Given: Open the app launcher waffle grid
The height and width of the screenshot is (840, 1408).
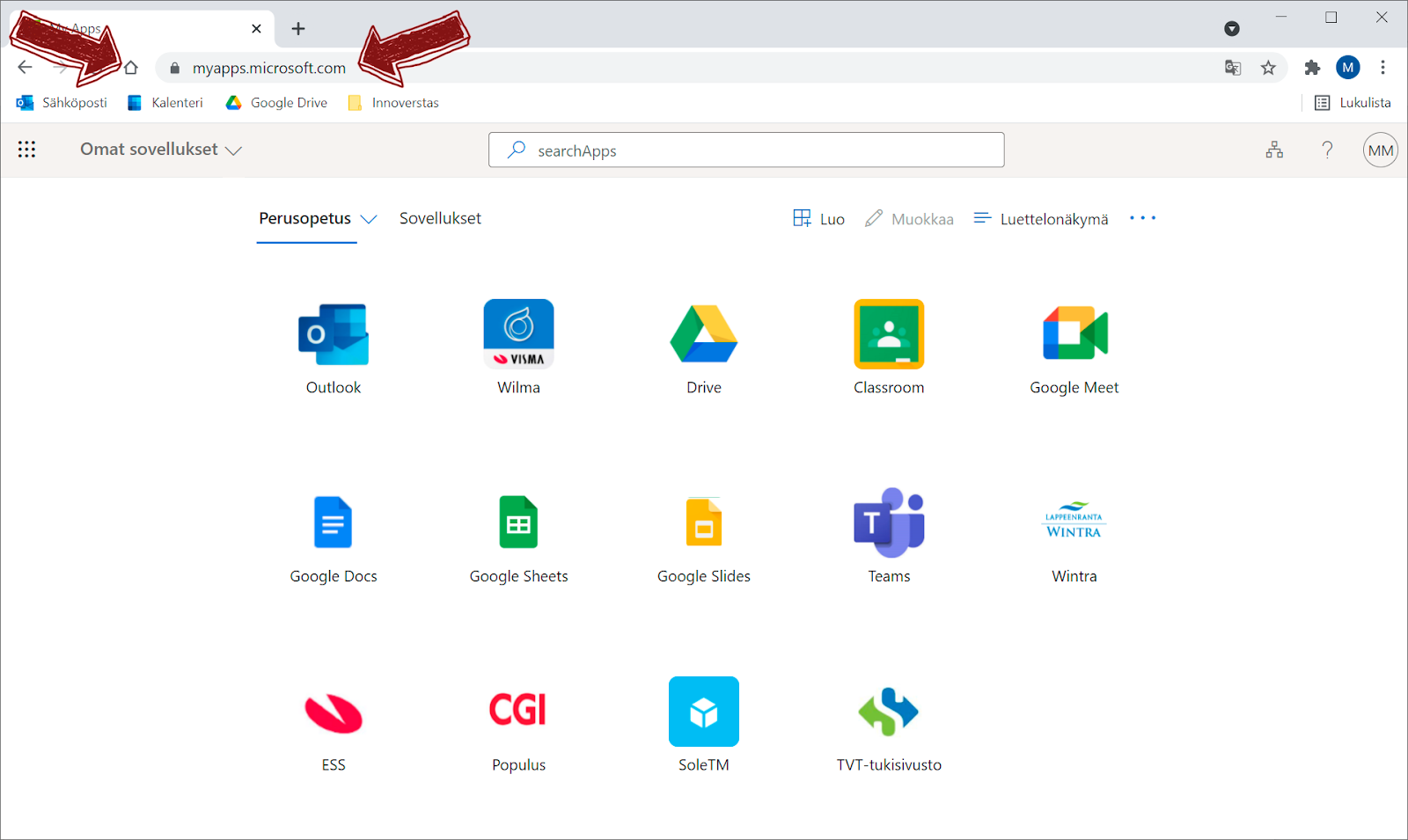Looking at the screenshot, I should point(26,150).
